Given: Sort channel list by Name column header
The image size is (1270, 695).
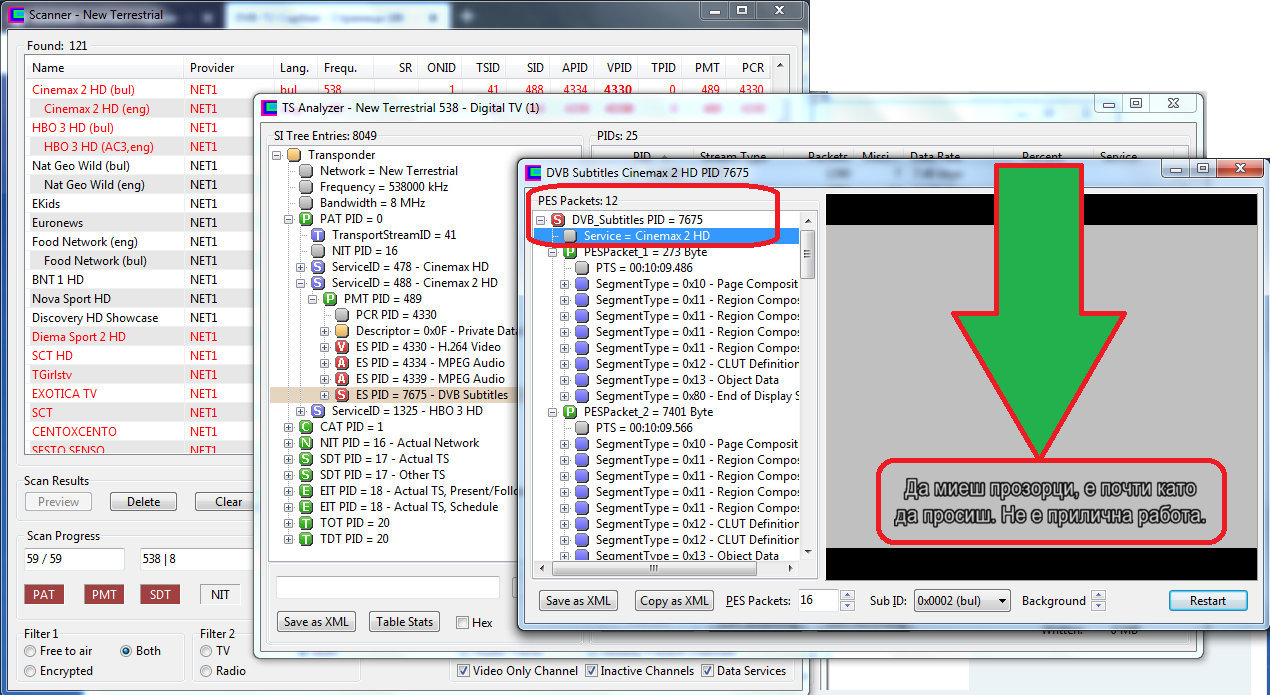Looking at the screenshot, I should point(105,68).
